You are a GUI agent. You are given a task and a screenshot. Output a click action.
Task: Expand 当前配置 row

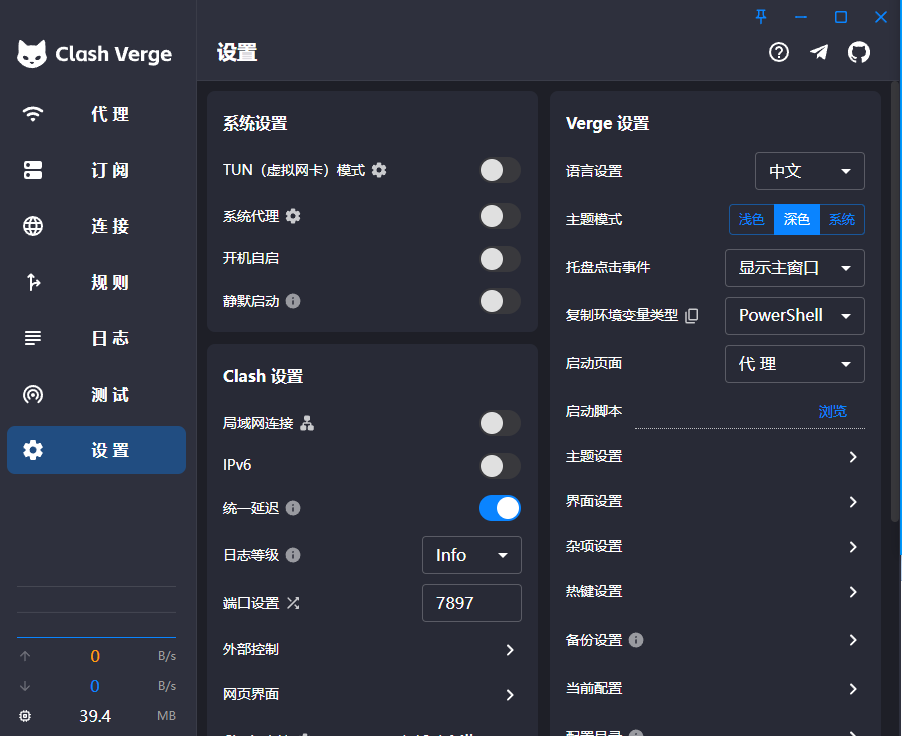pyautogui.click(x=715, y=688)
